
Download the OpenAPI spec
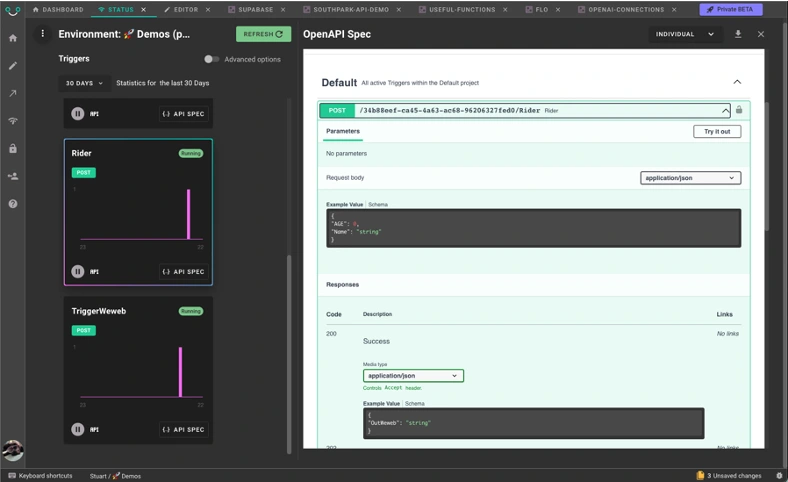tap(738, 34)
